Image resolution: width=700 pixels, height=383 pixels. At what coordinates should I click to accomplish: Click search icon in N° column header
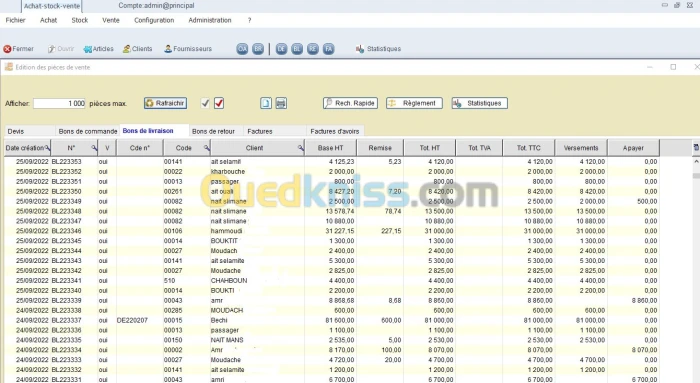[94, 148]
